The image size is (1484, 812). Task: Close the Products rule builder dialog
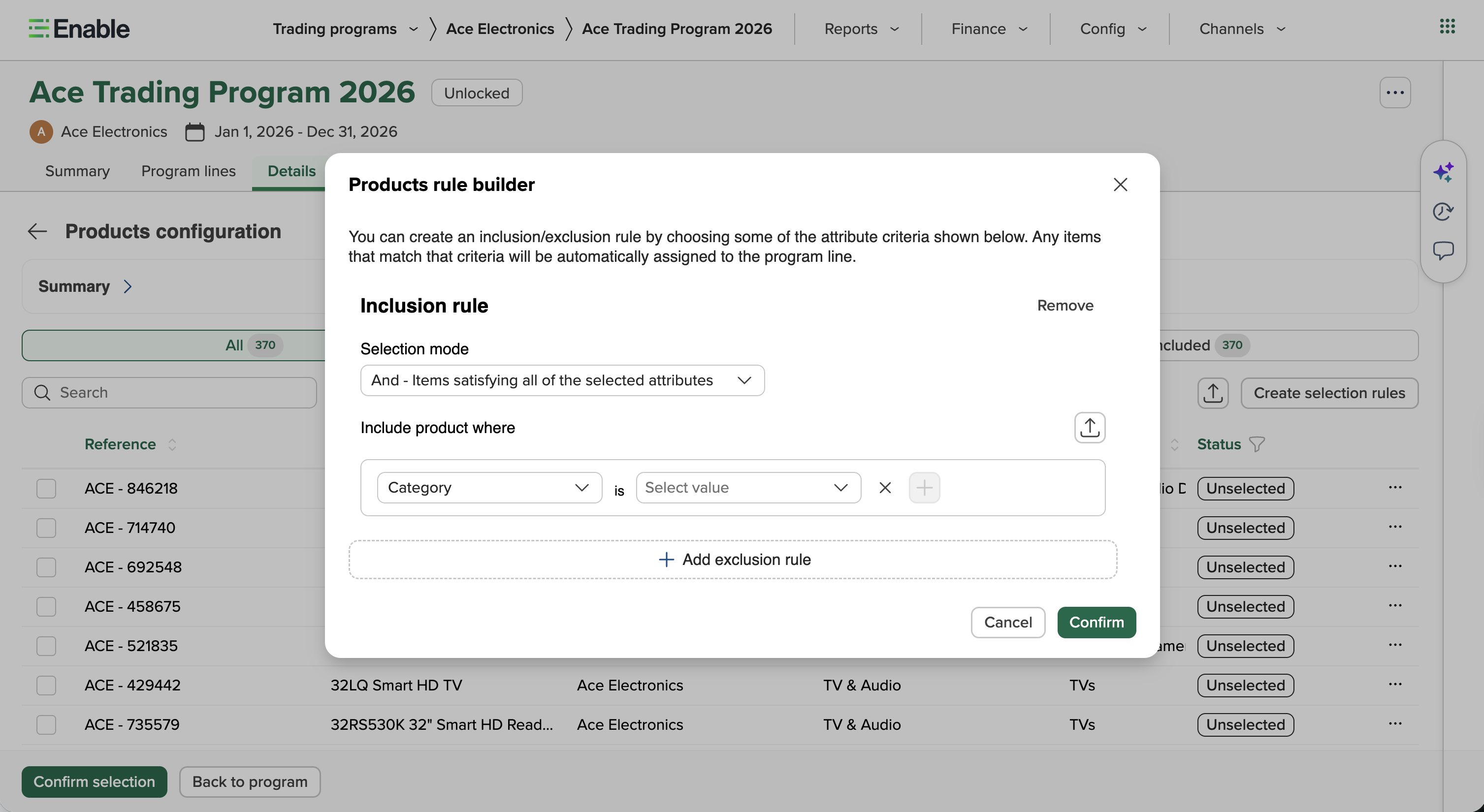click(x=1120, y=184)
